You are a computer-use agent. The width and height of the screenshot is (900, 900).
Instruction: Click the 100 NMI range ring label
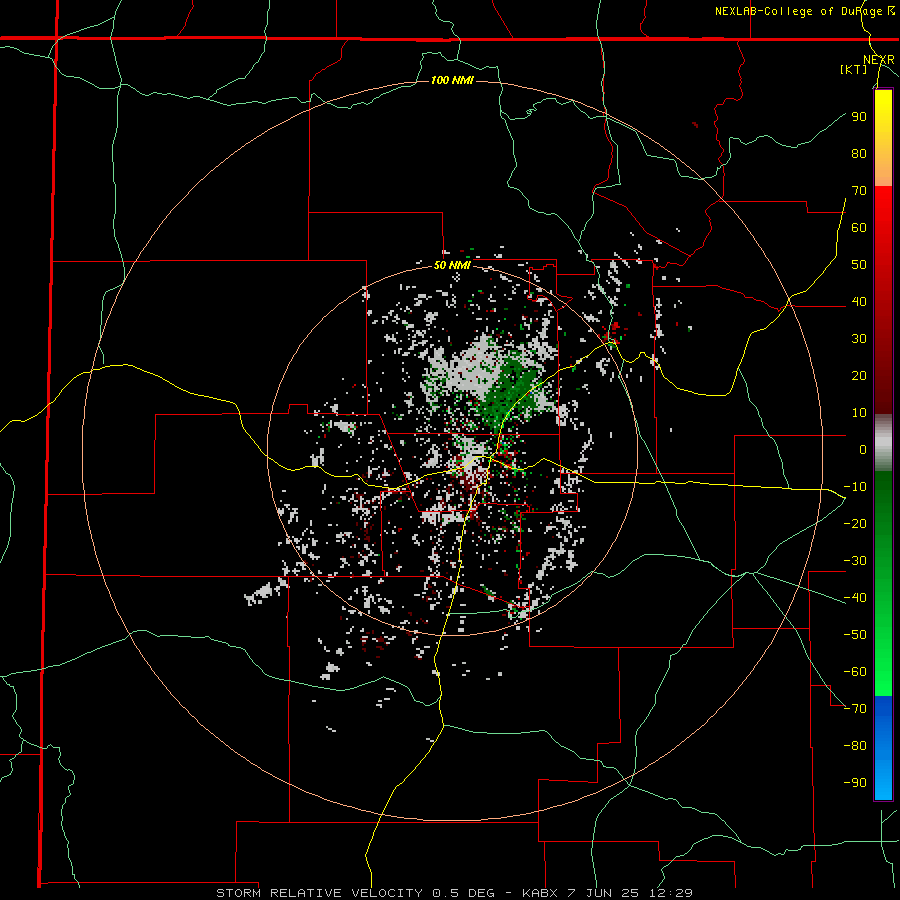click(x=452, y=80)
